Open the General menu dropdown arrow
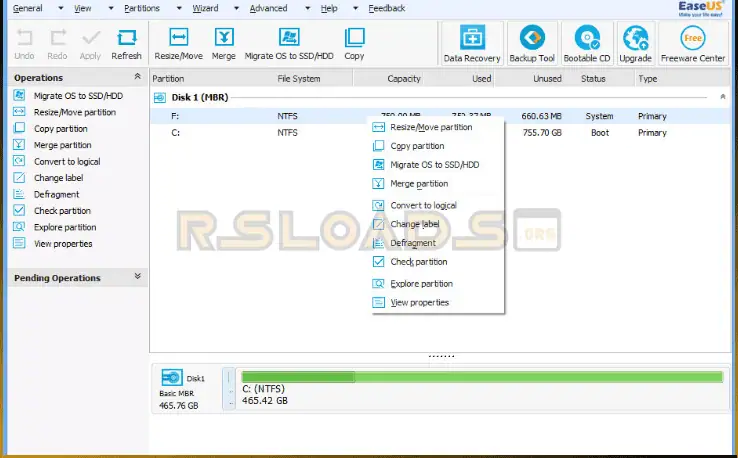The image size is (738, 458). 61,8
